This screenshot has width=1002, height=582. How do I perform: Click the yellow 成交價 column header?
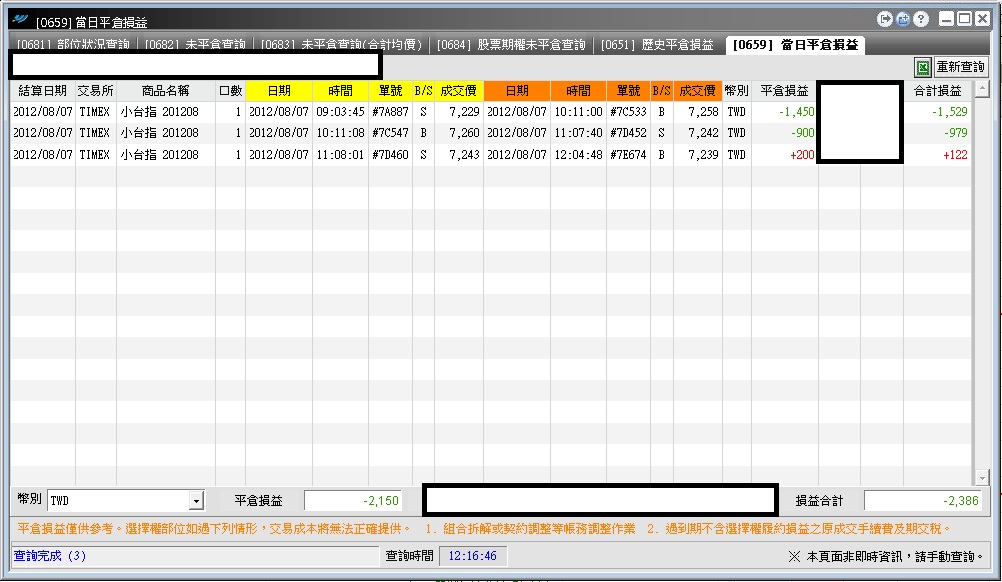click(459, 91)
